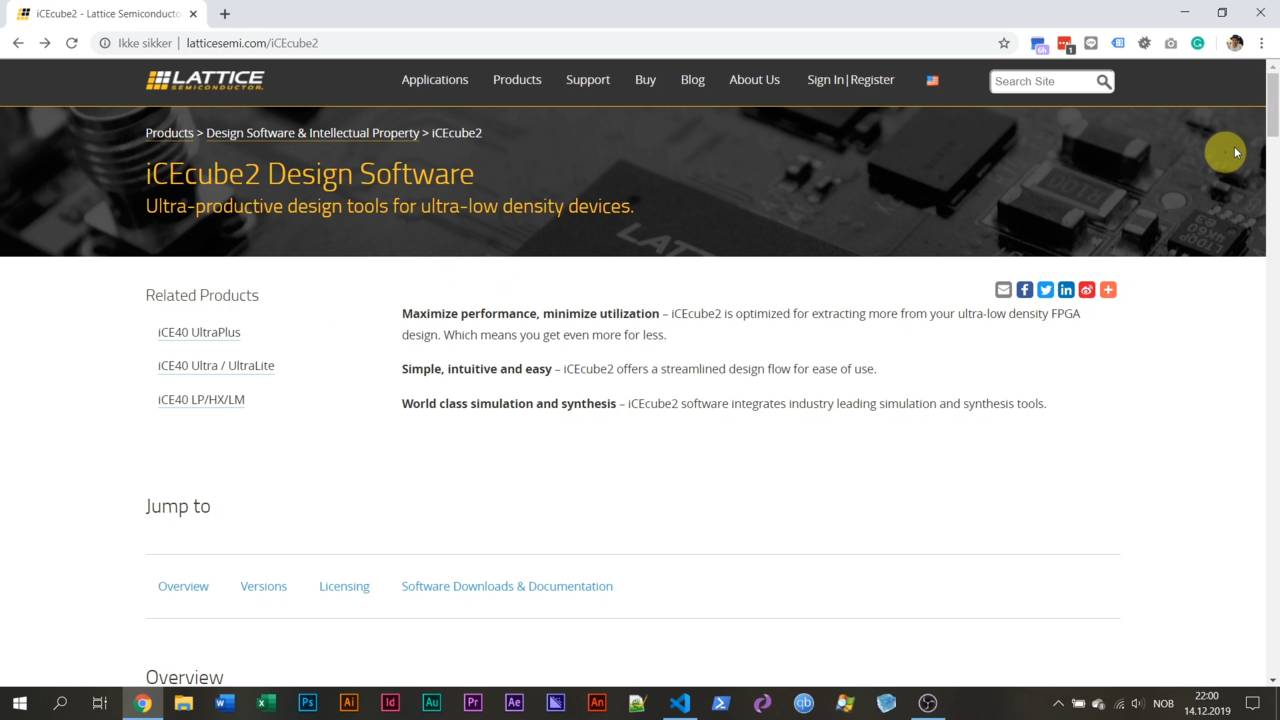Viewport: 1280px width, 720px height.
Task: Share the page on Twitter
Action: click(1045, 290)
